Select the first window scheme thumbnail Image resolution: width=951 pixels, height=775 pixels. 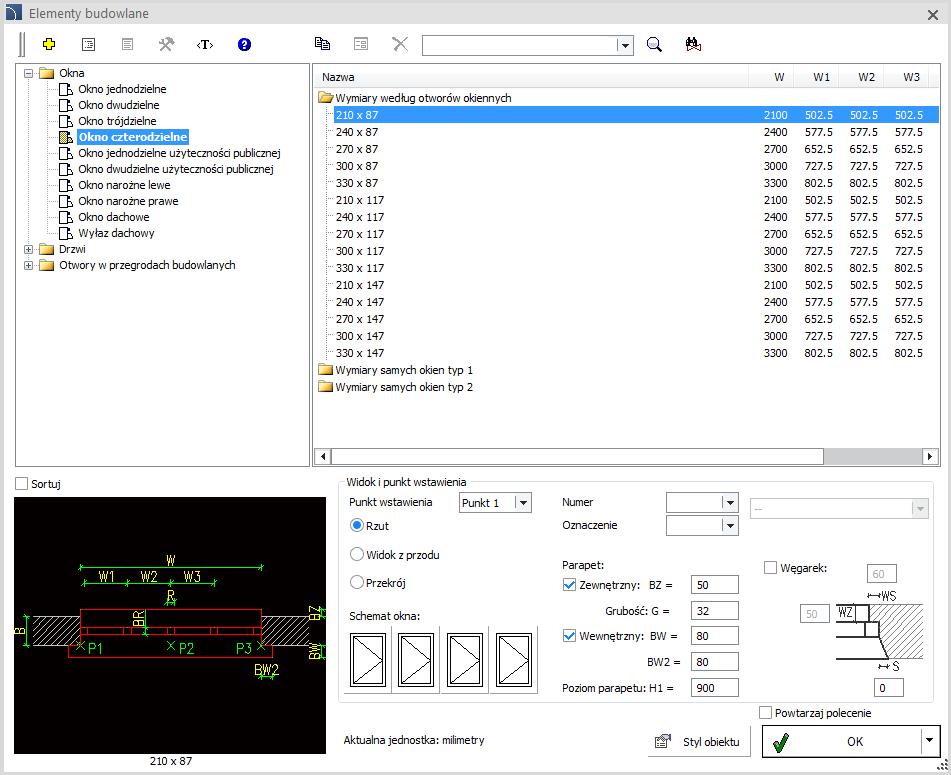pos(368,660)
